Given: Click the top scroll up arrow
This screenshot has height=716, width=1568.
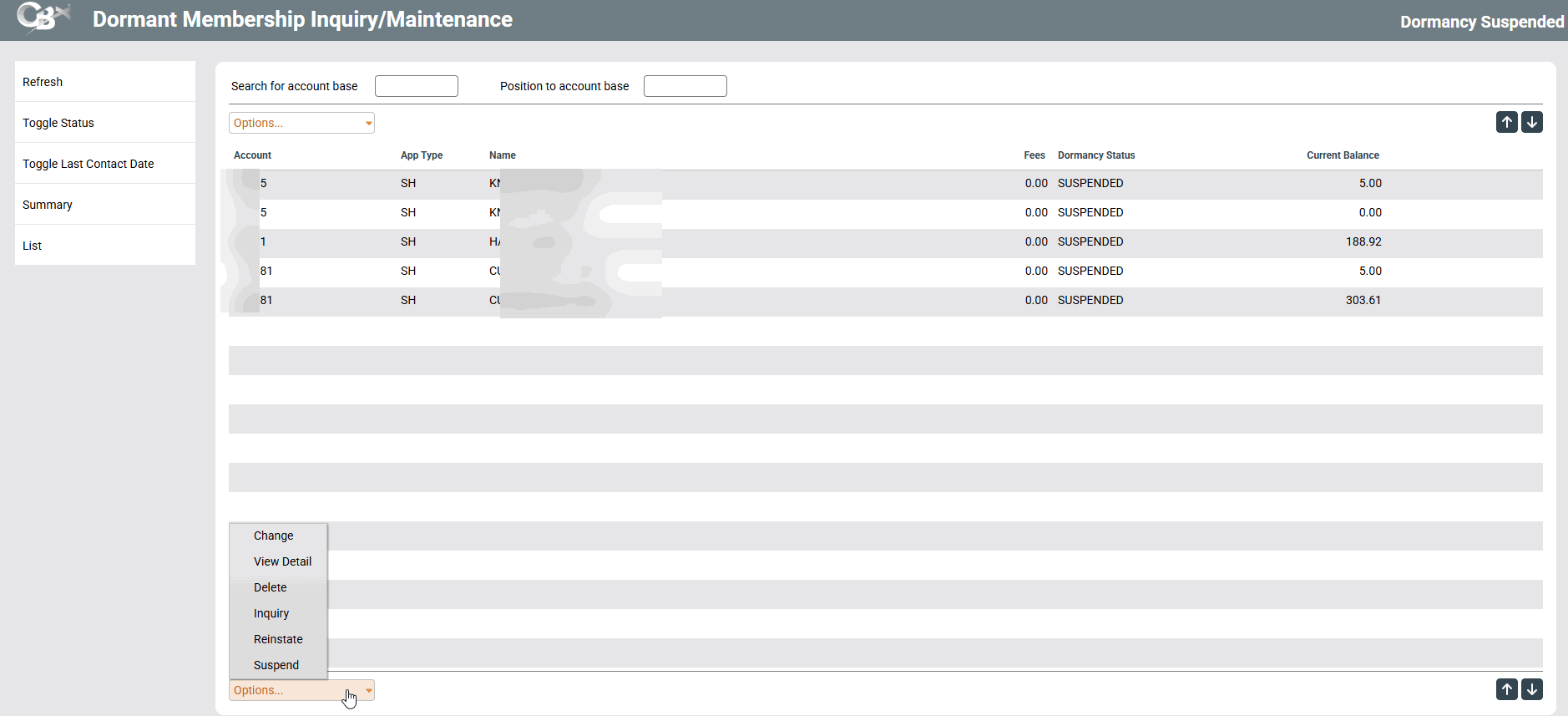Looking at the screenshot, I should pyautogui.click(x=1506, y=123).
